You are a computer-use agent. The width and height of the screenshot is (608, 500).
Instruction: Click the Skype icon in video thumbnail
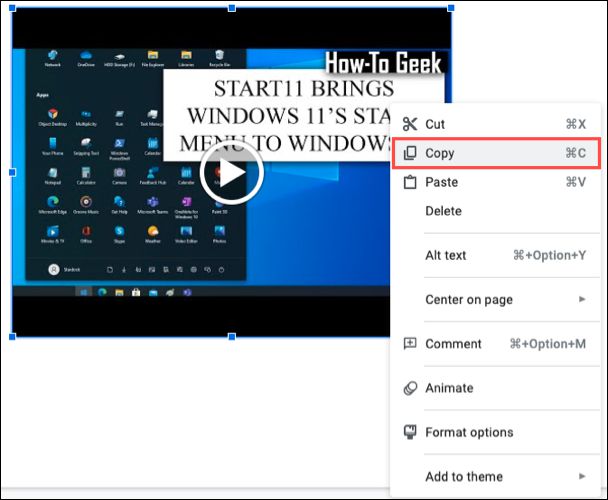click(119, 231)
